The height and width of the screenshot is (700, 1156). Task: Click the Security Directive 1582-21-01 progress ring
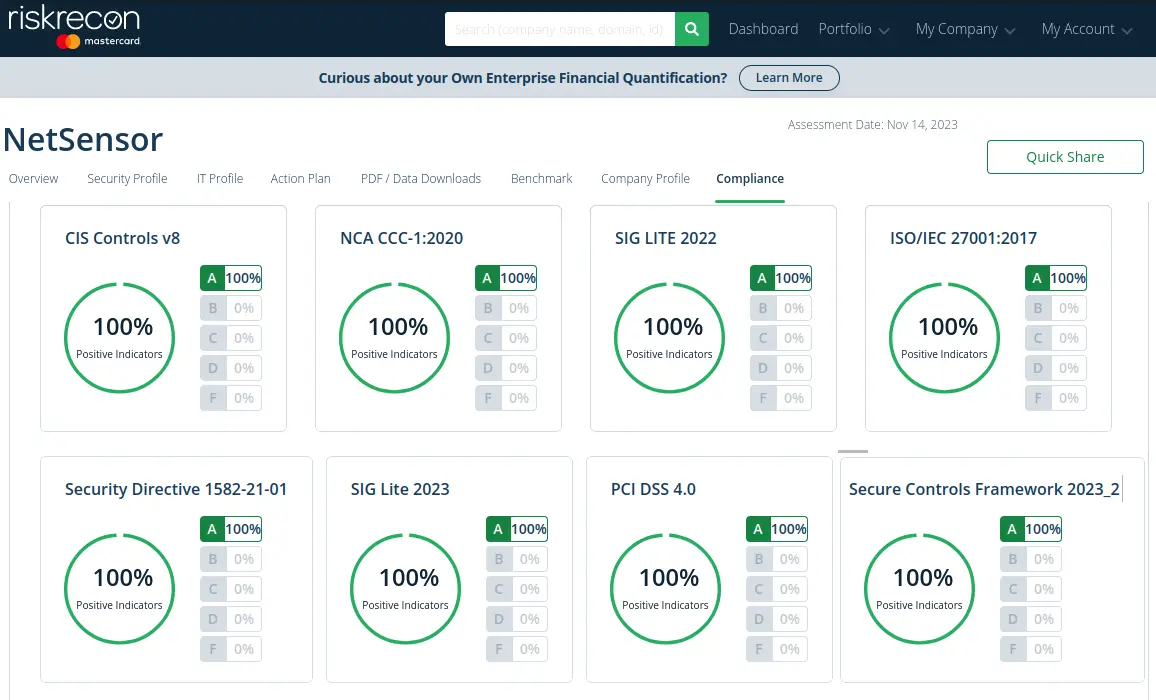coord(119,589)
